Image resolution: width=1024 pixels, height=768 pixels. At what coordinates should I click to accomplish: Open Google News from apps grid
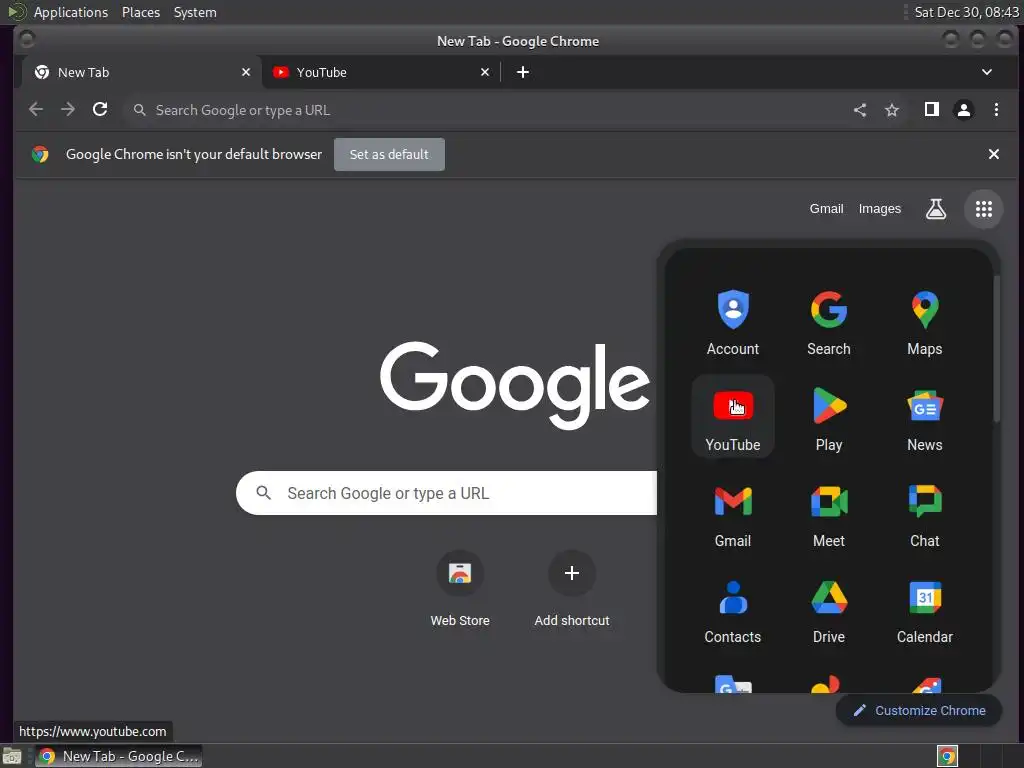(x=925, y=418)
